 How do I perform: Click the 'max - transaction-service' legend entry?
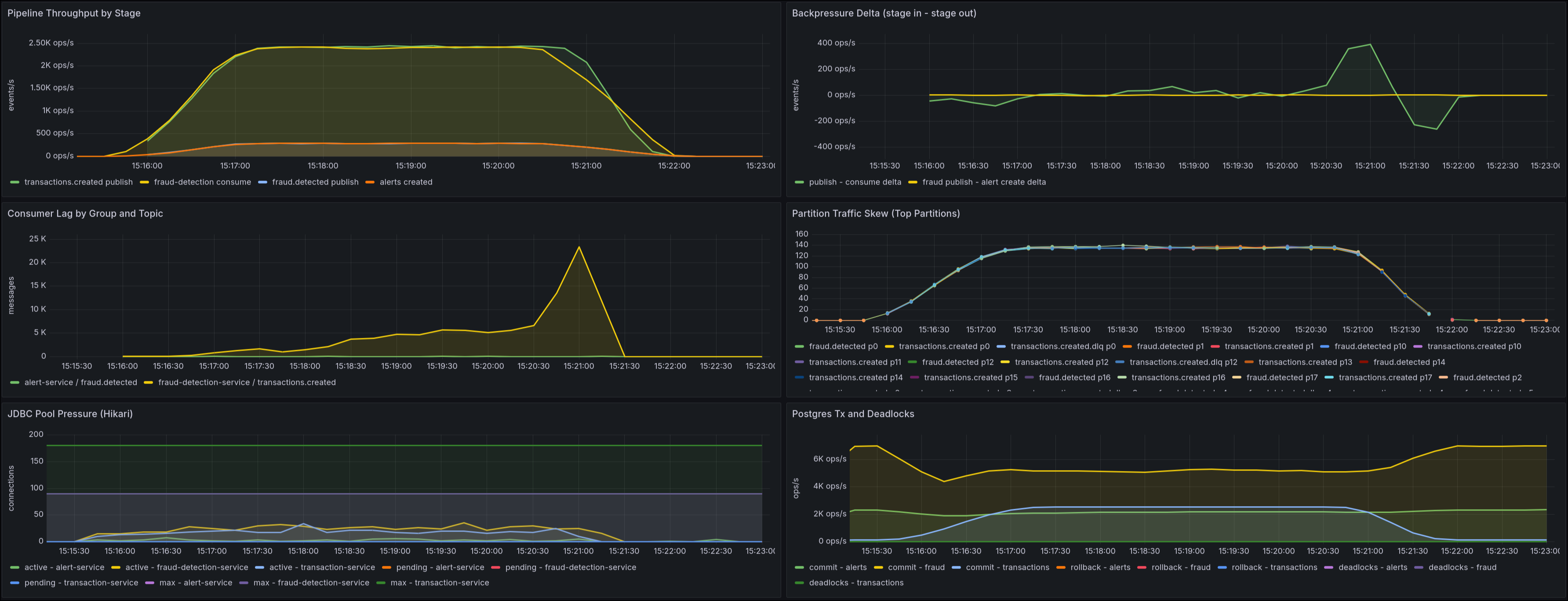tap(440, 583)
